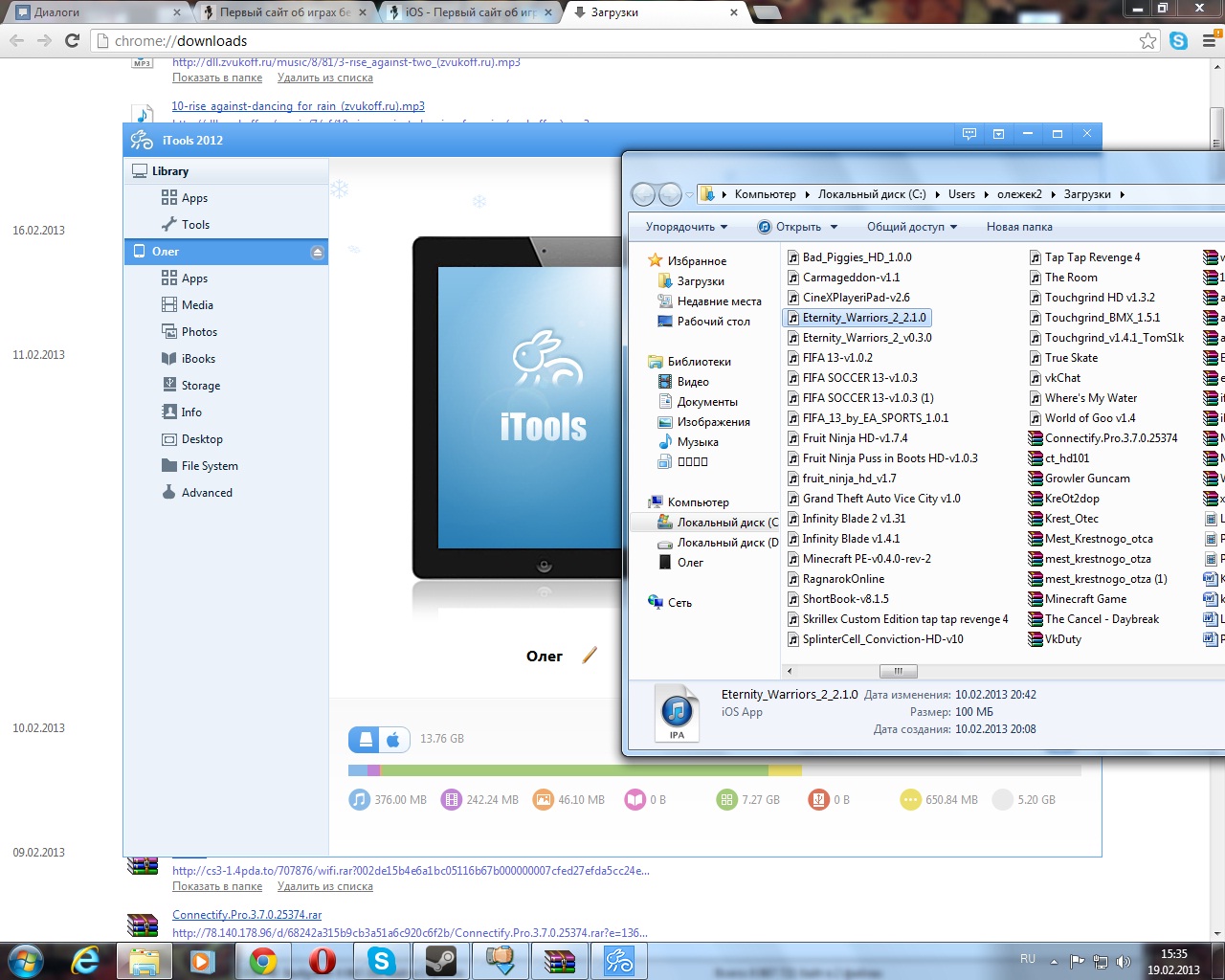Click the Apple logo storage view icon
1225x980 pixels.
(x=392, y=740)
